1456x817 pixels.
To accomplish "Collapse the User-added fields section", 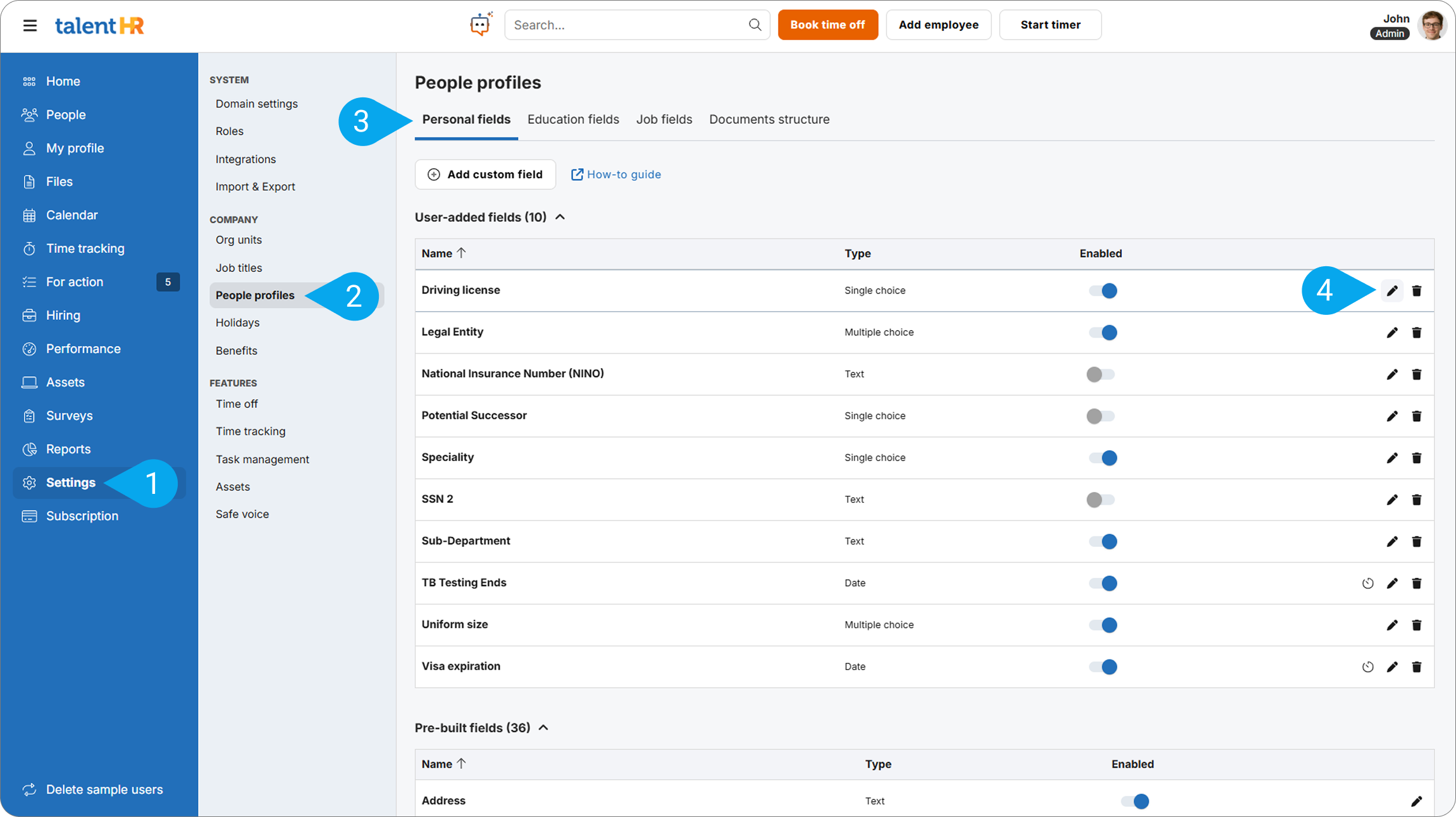I will [560, 217].
